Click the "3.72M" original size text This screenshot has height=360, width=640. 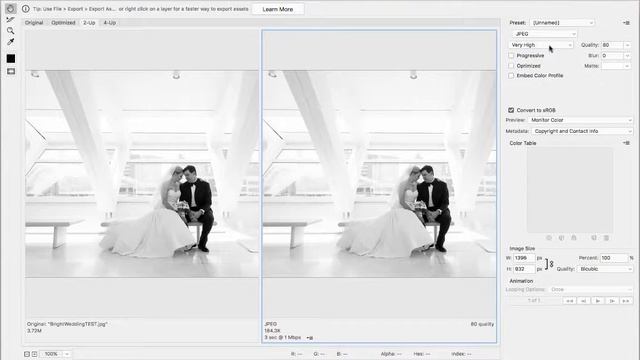pyautogui.click(x=34, y=331)
